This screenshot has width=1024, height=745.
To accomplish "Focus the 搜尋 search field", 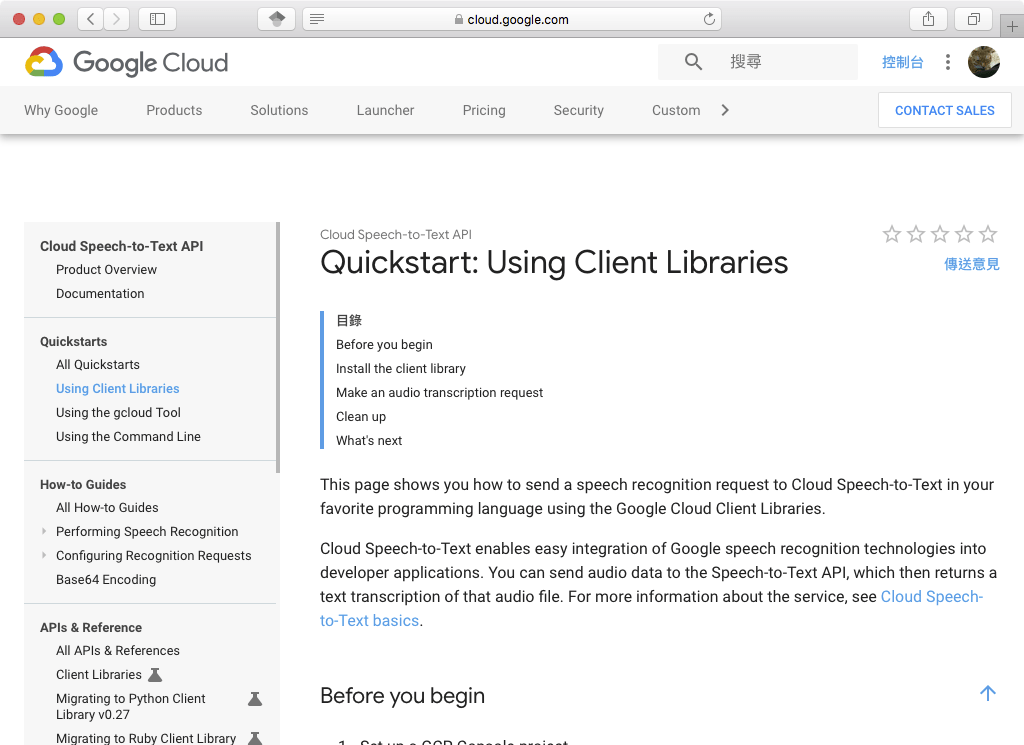I will 758,62.
